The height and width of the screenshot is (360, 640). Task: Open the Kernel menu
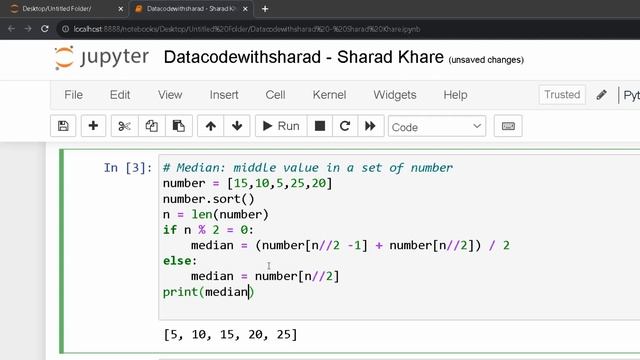[329, 95]
